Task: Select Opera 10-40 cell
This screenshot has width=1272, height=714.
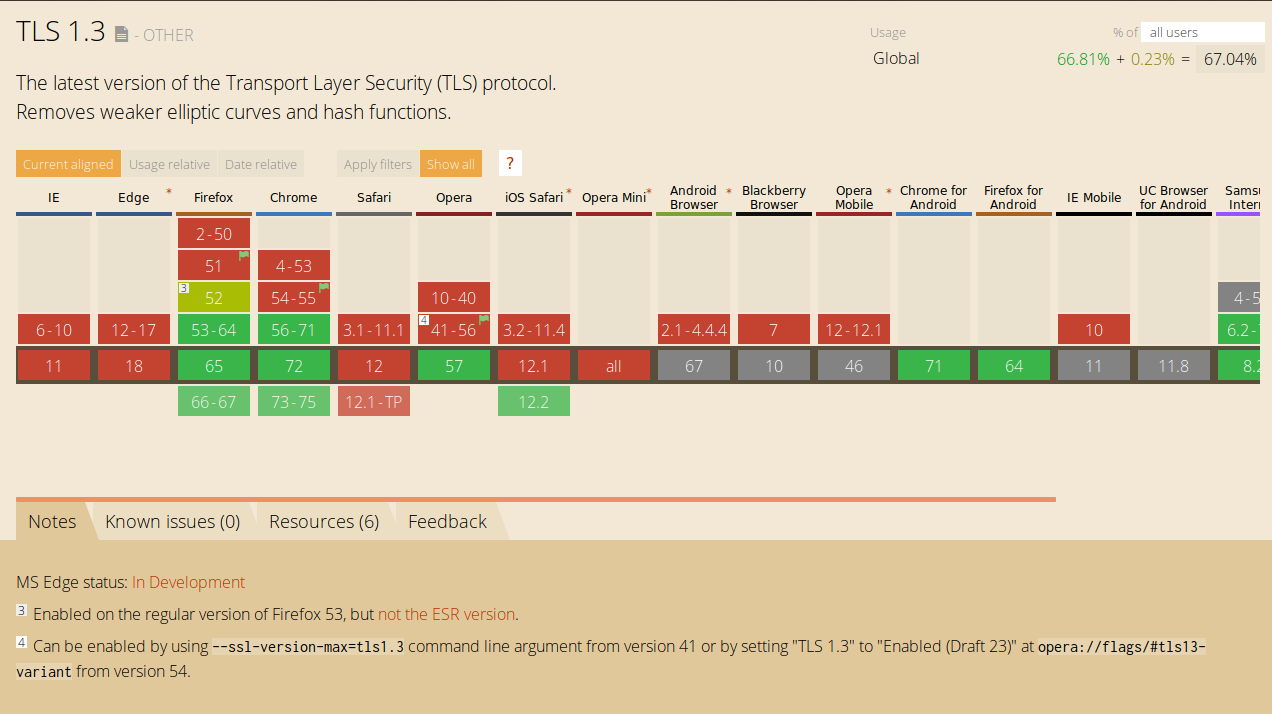Action: click(x=454, y=297)
